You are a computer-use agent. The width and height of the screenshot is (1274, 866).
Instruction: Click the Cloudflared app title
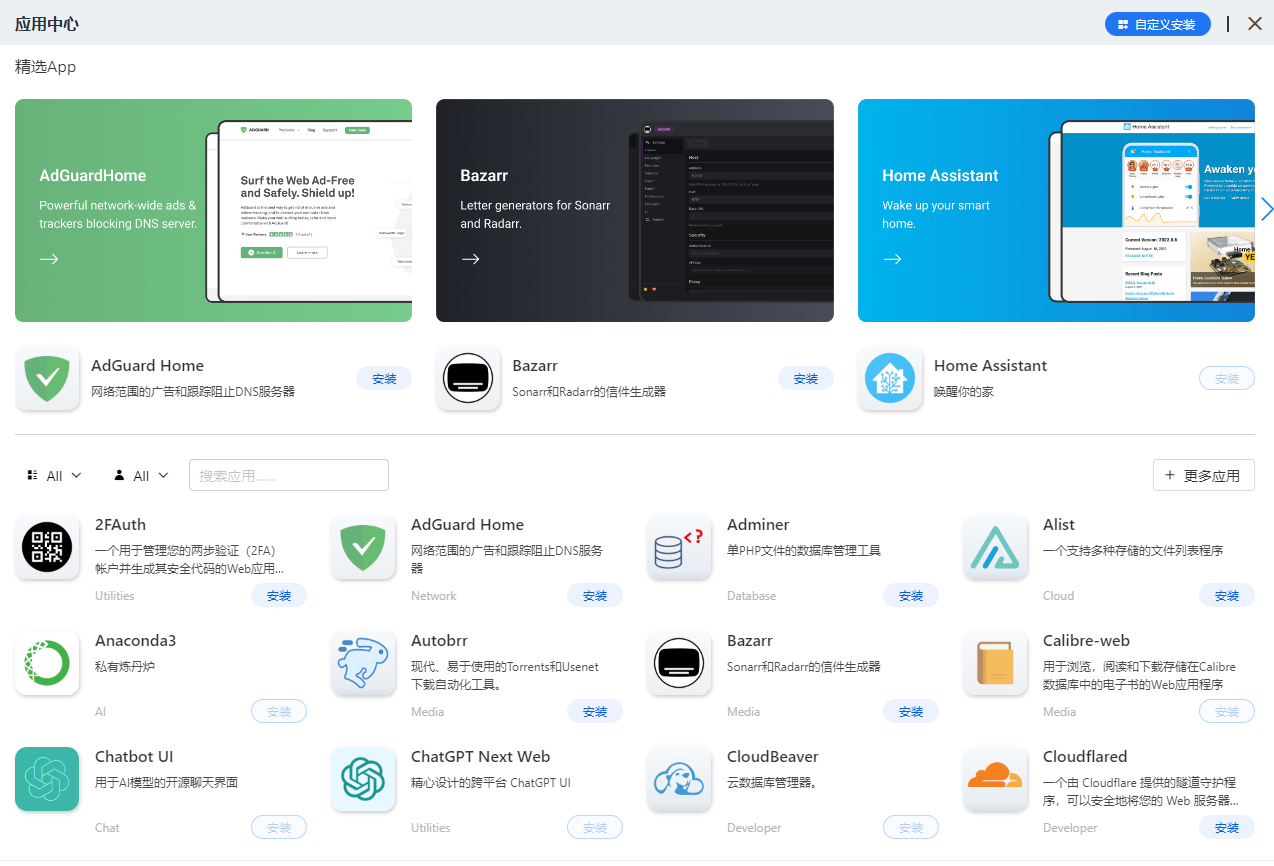(1085, 756)
